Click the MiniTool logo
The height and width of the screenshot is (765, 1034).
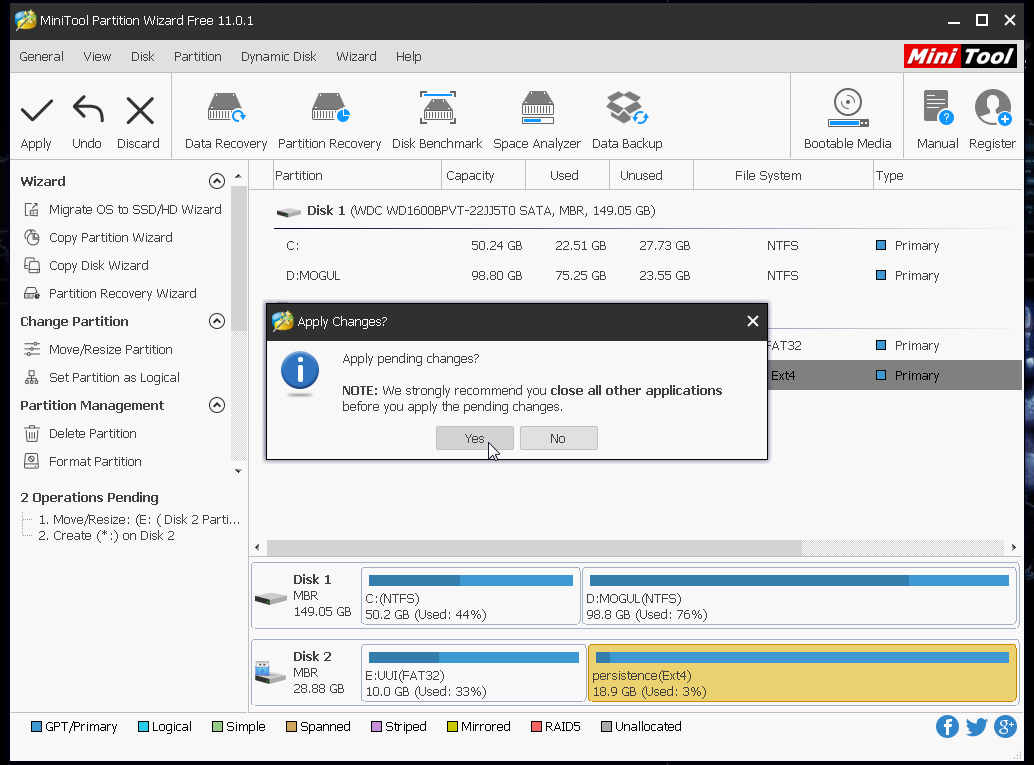point(960,56)
